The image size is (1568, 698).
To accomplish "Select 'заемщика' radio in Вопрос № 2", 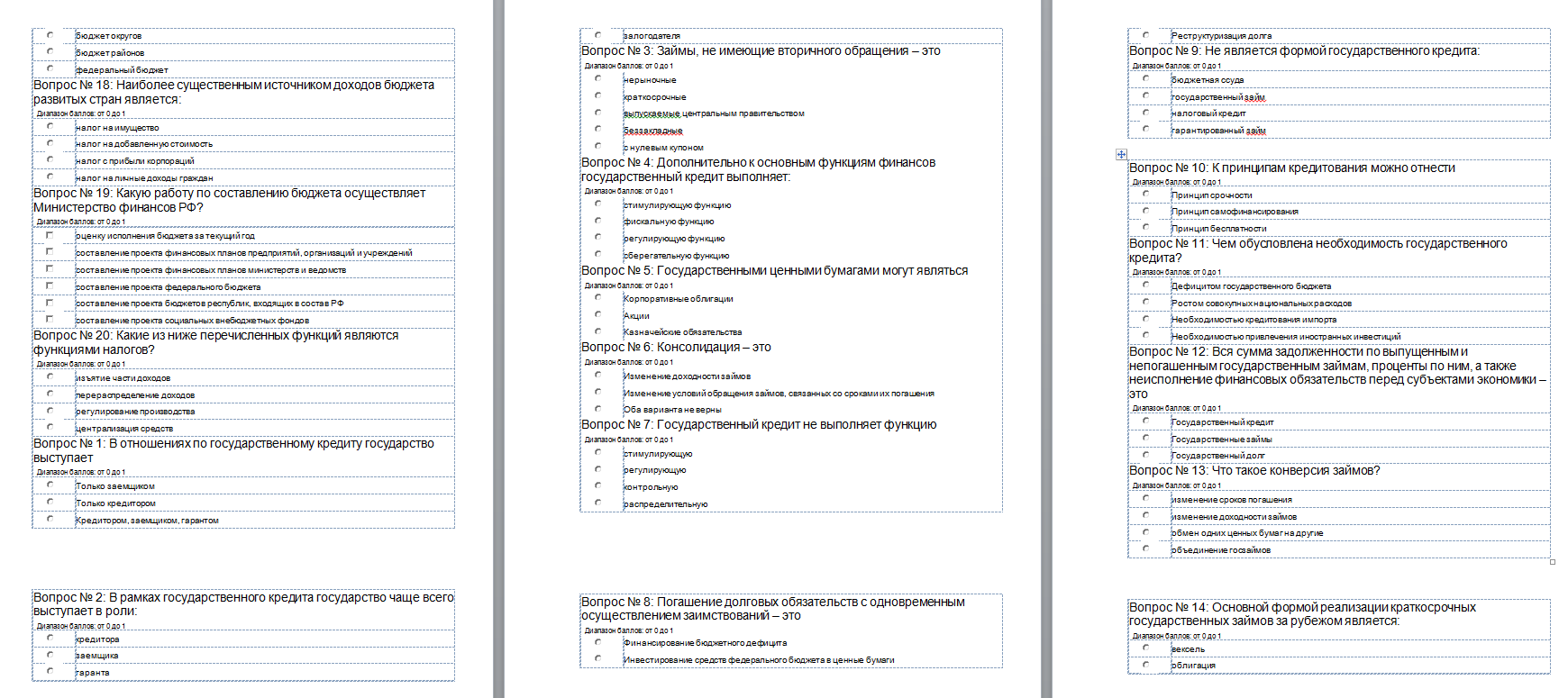I will click(50, 655).
